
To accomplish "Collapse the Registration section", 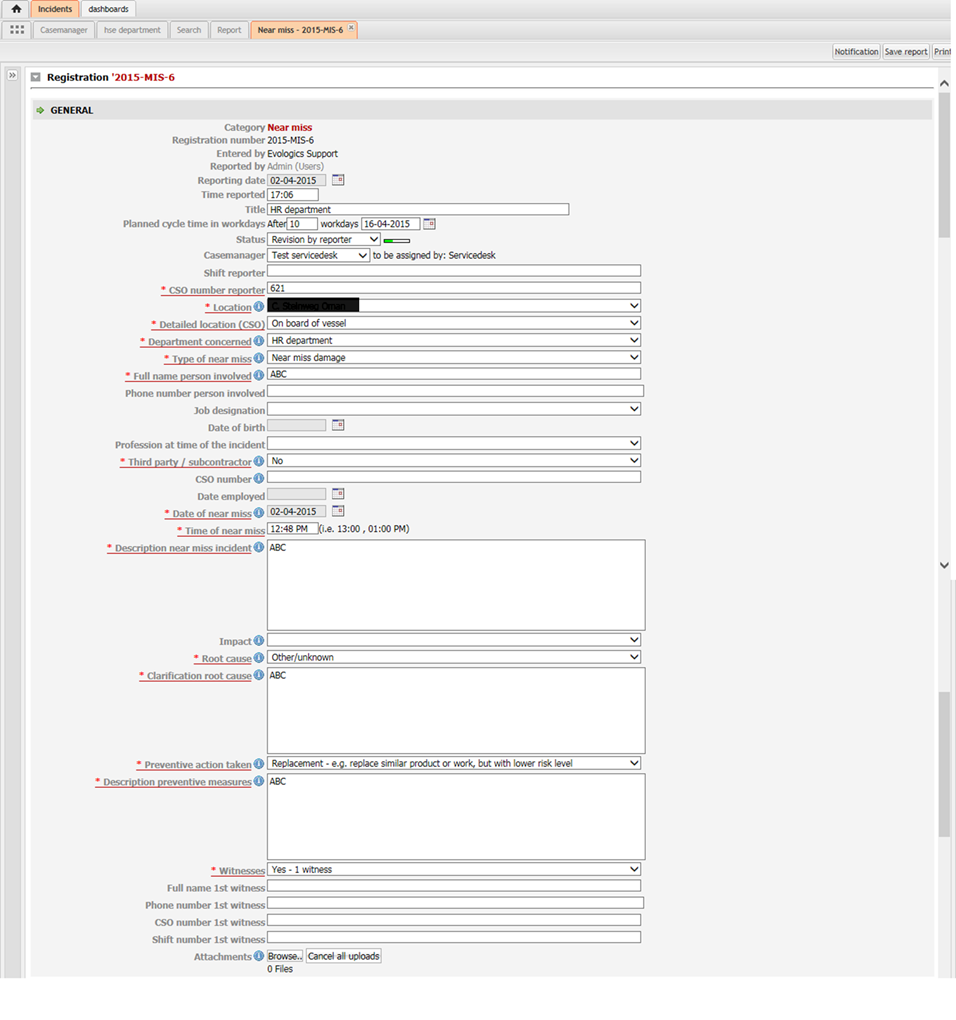I will [36, 77].
